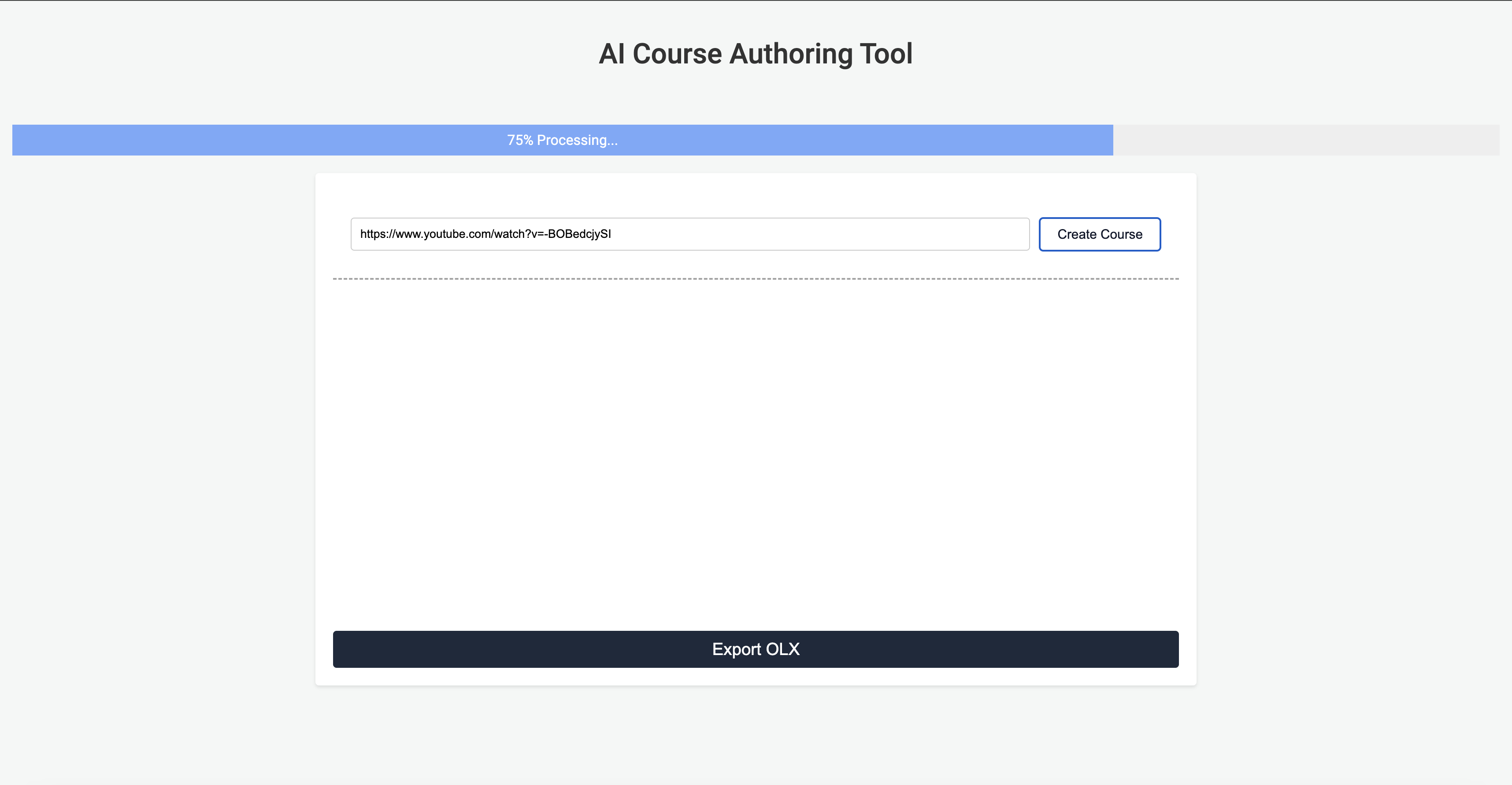This screenshot has height=785, width=1512.
Task: Click the gray unfilled progress bar portion
Action: 1306,140
